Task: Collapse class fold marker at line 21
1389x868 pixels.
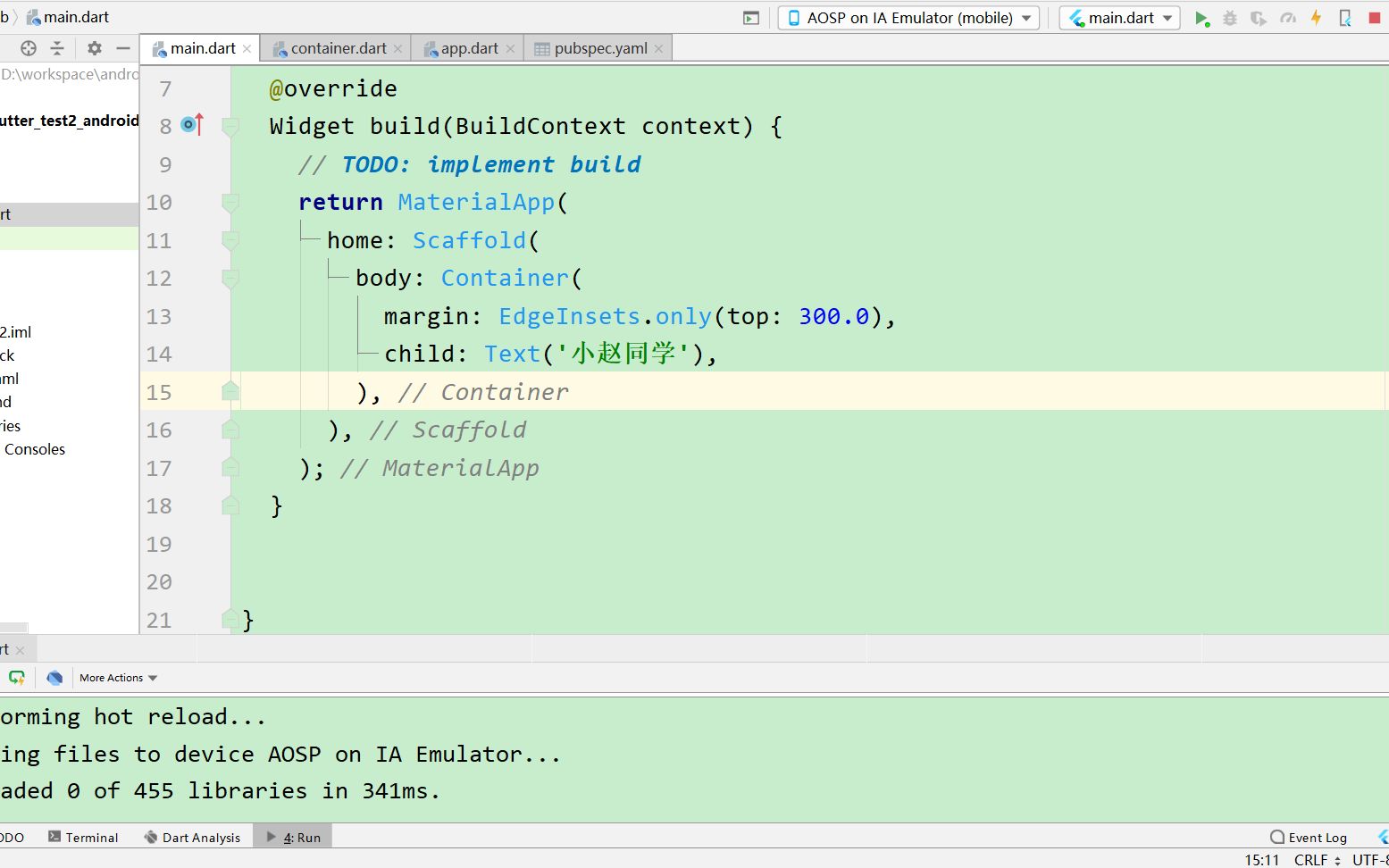Action: 230,618
